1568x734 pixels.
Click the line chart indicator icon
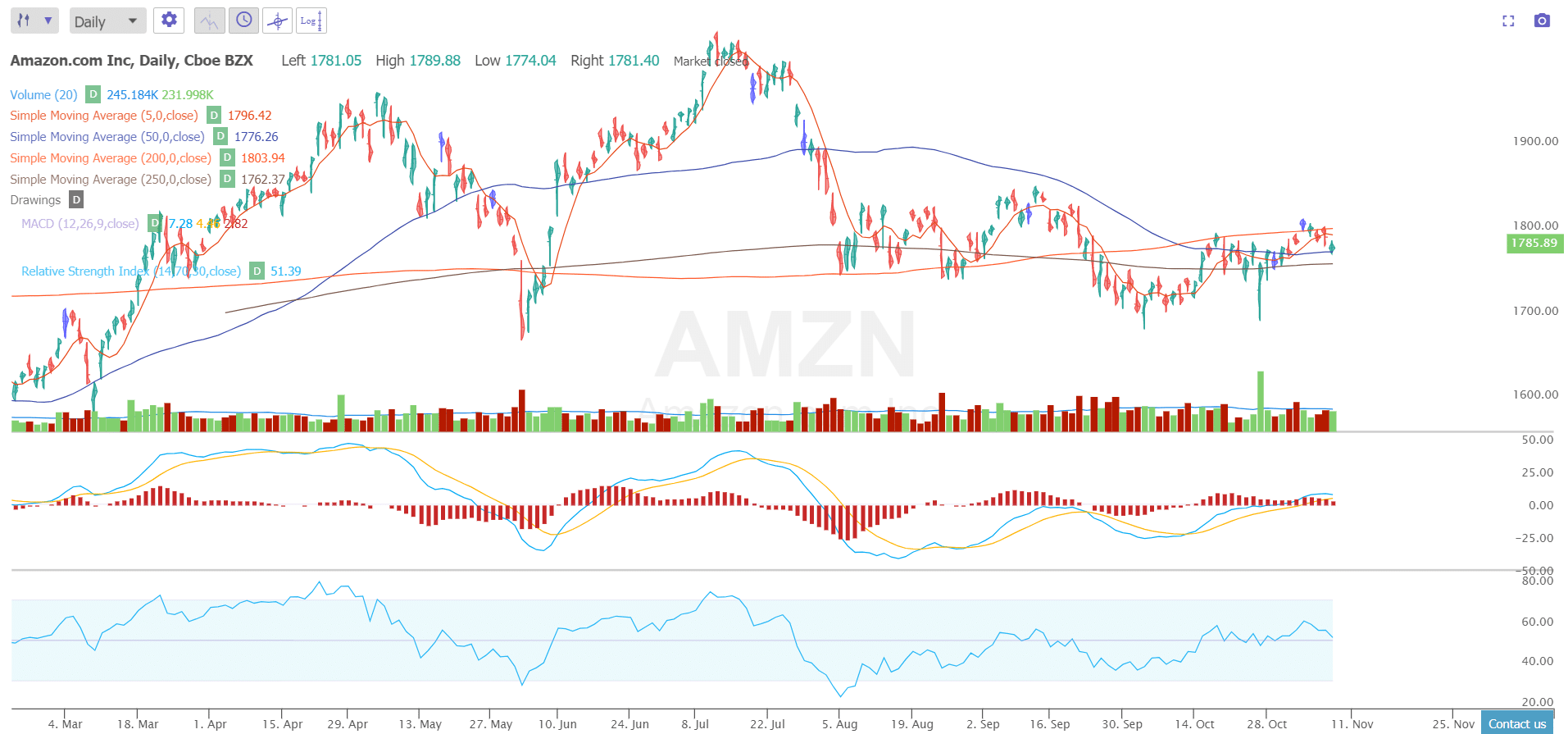tap(210, 21)
